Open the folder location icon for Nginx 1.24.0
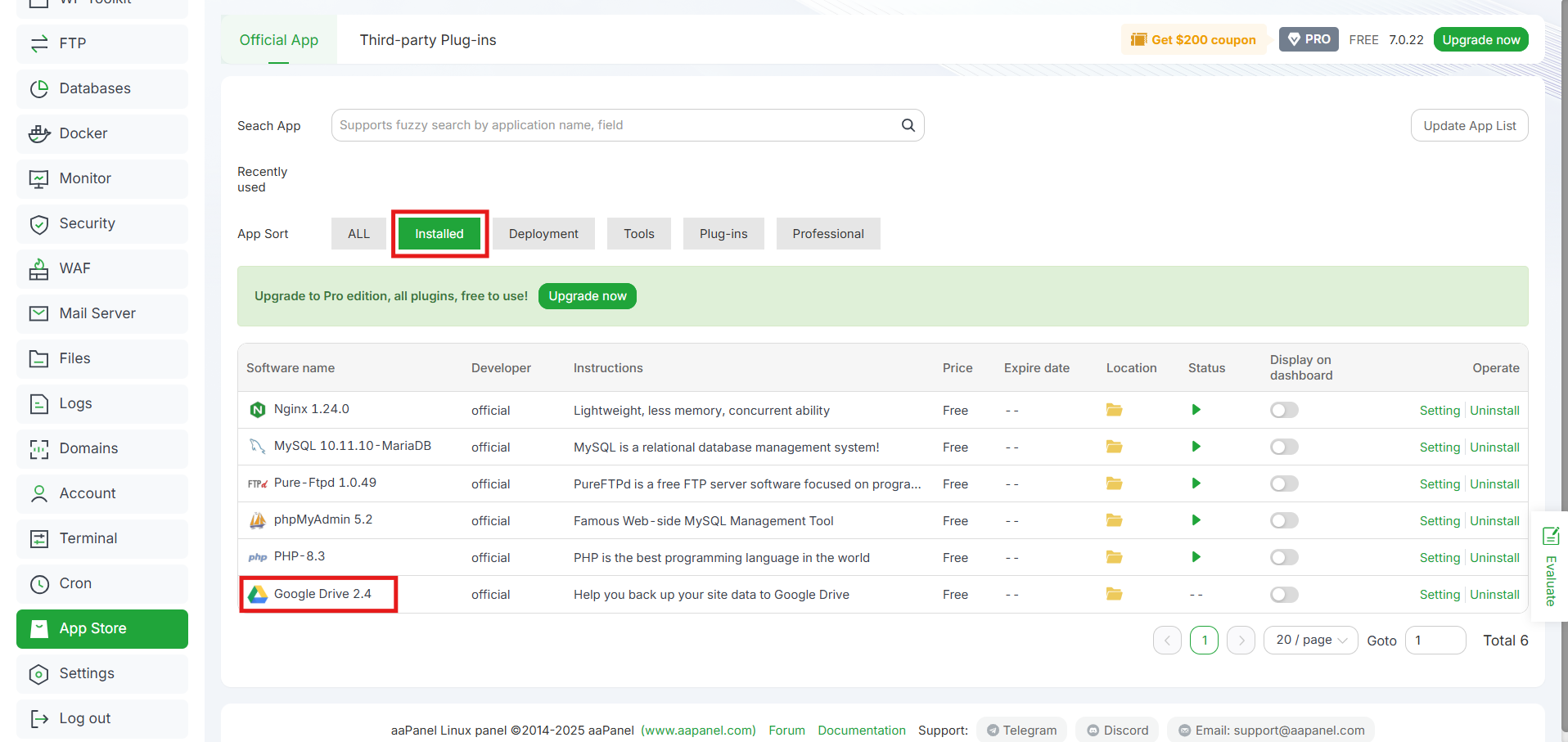 1114,410
